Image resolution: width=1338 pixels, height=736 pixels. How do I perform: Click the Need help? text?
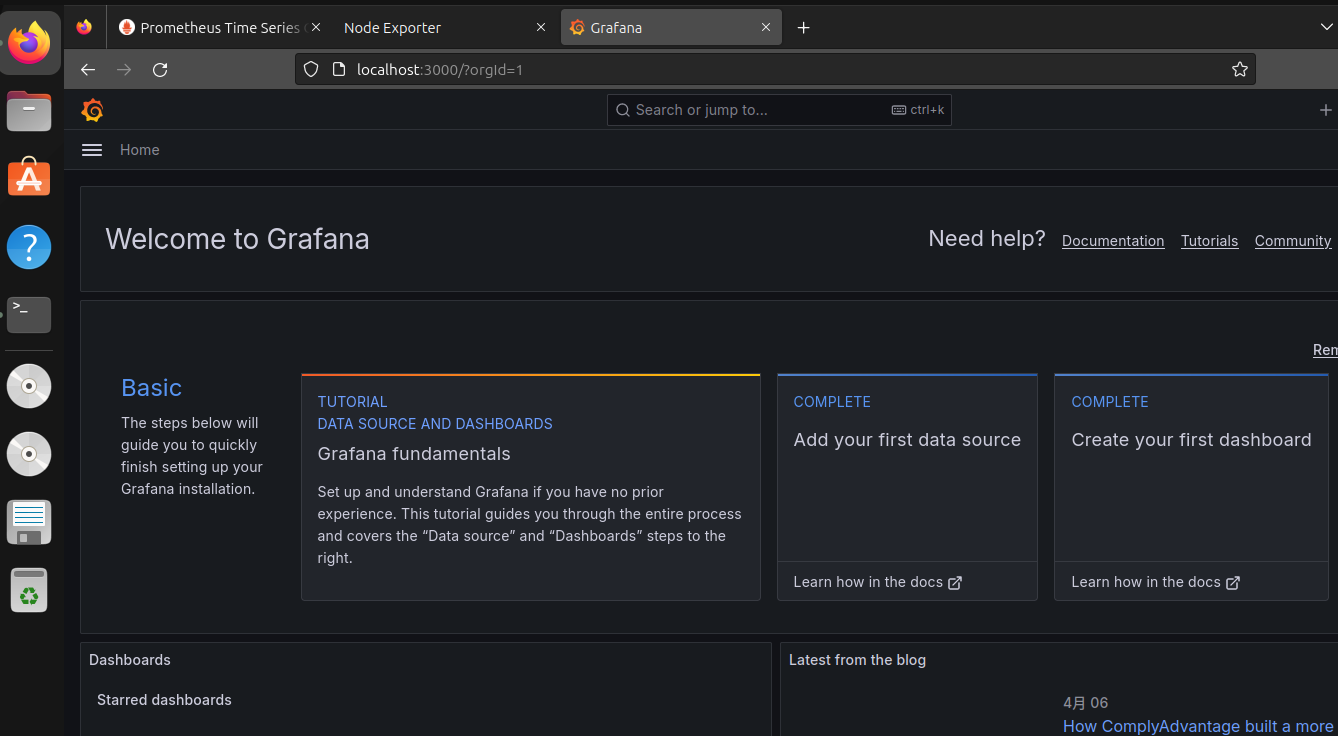(987, 239)
